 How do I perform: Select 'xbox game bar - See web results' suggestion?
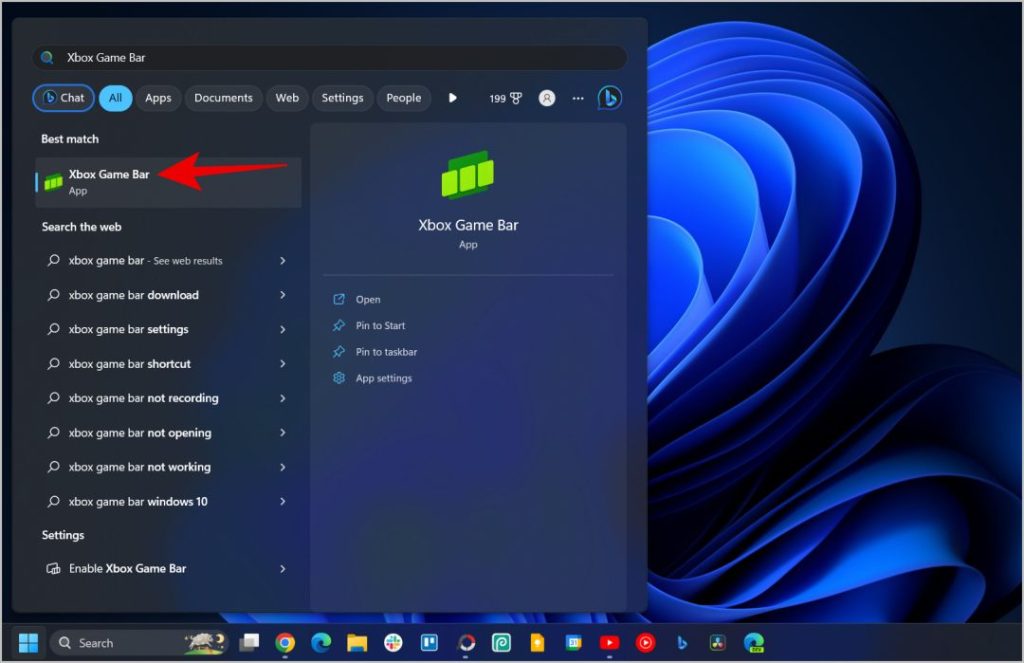click(168, 261)
